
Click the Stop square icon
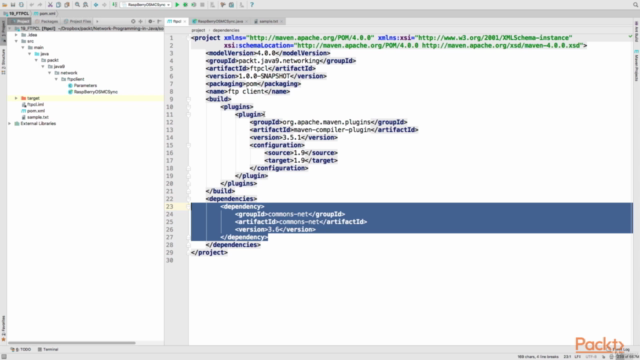click(202, 4)
